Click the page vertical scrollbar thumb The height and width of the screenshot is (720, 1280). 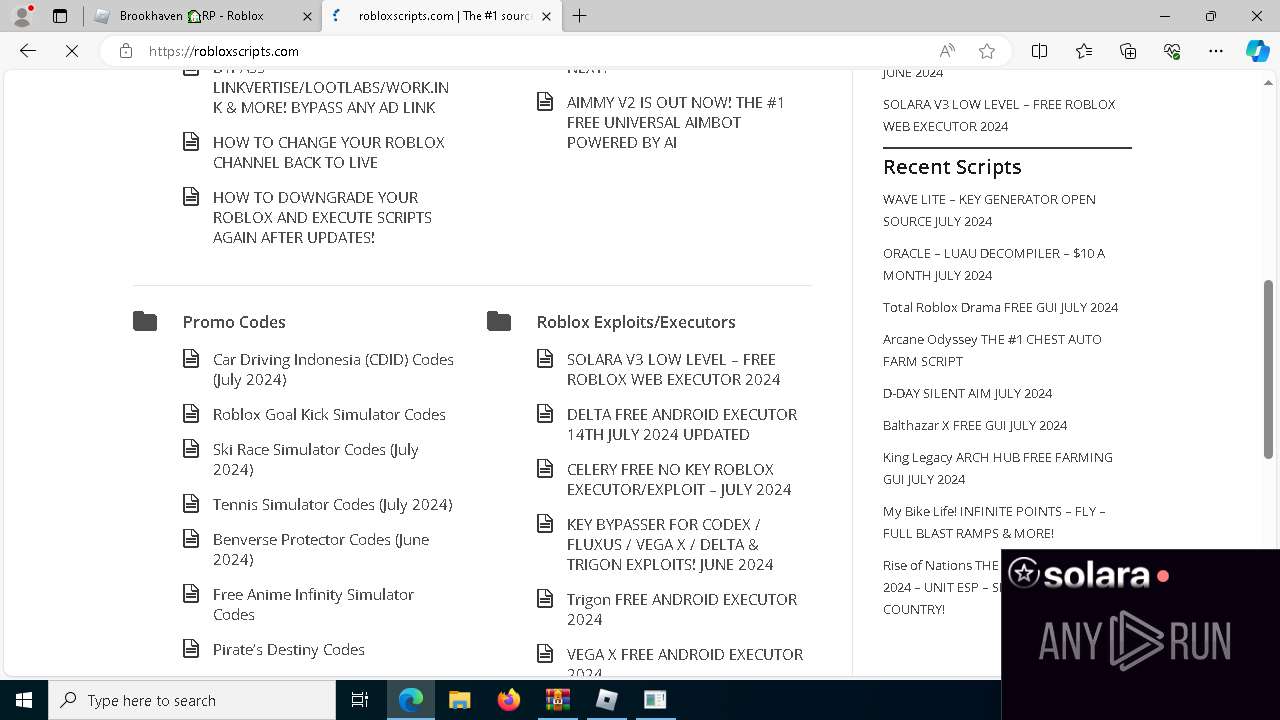tap(1269, 368)
